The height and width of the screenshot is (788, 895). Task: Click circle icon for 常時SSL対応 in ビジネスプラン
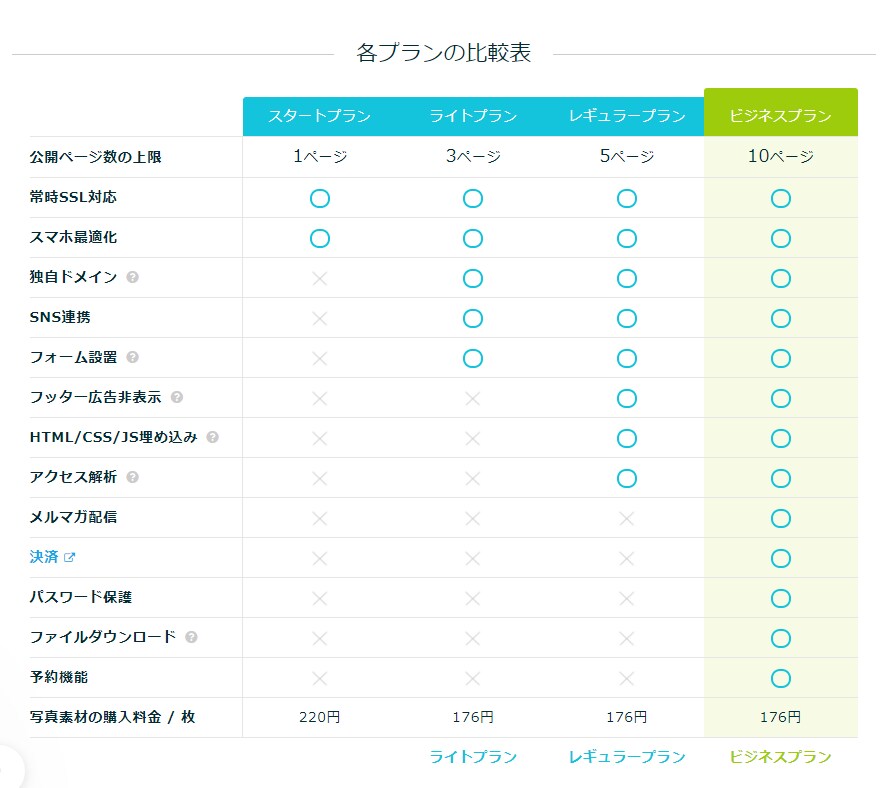click(x=781, y=199)
